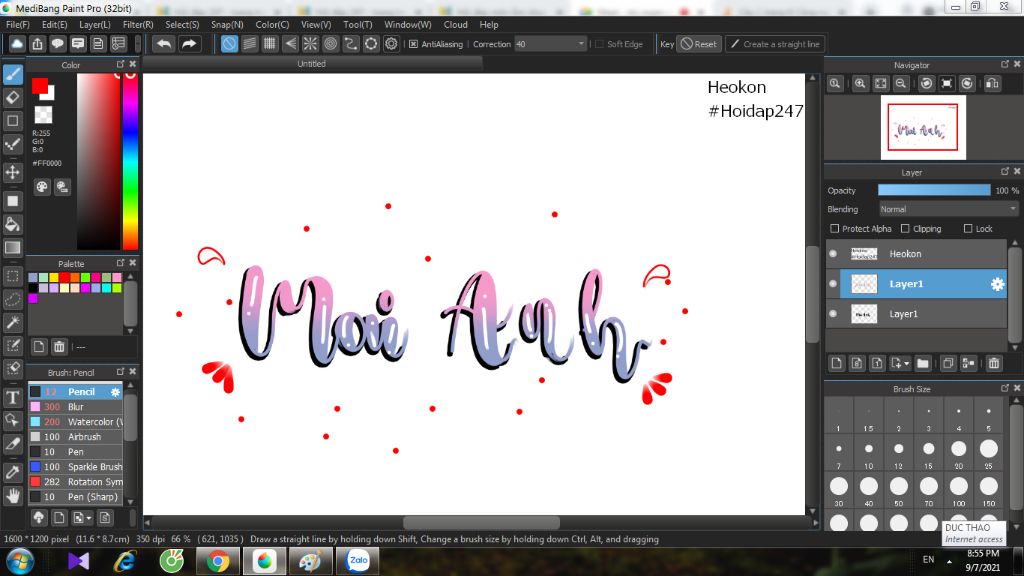Select the Magic Wand tool
Image resolution: width=1024 pixels, height=576 pixels.
(x=12, y=322)
